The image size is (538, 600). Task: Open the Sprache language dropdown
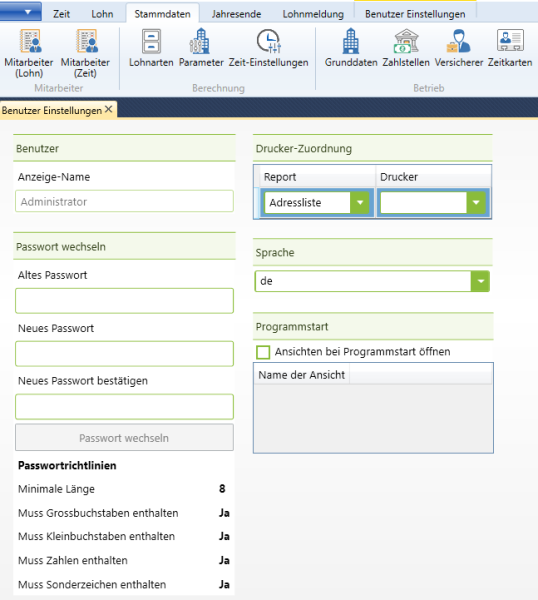pos(481,281)
